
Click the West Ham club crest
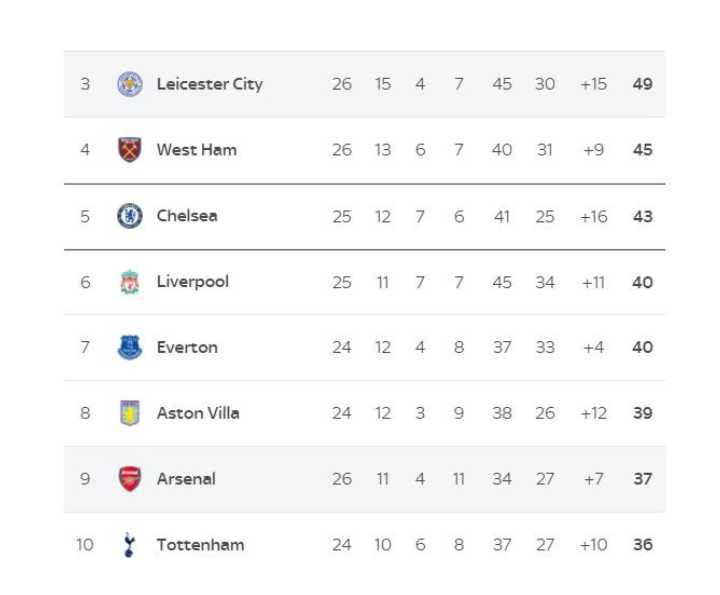[130, 150]
